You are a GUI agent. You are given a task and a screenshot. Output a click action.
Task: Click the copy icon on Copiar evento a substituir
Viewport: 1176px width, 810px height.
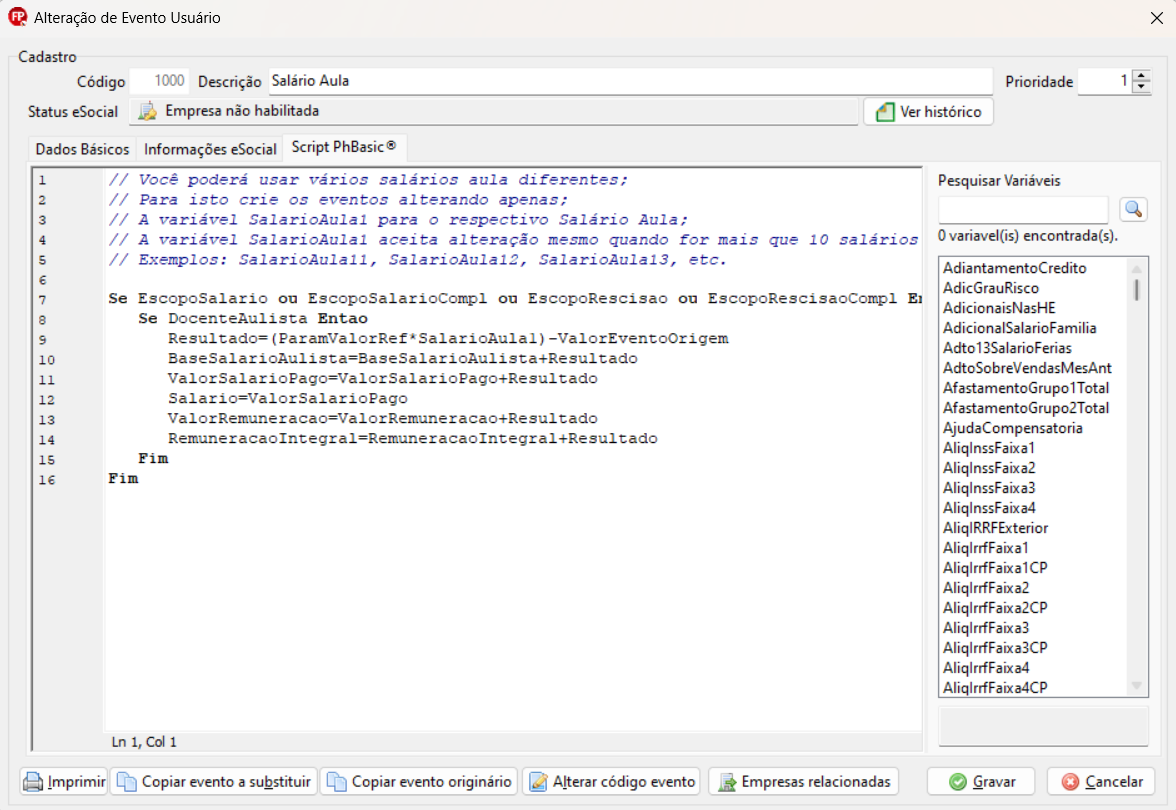point(127,782)
